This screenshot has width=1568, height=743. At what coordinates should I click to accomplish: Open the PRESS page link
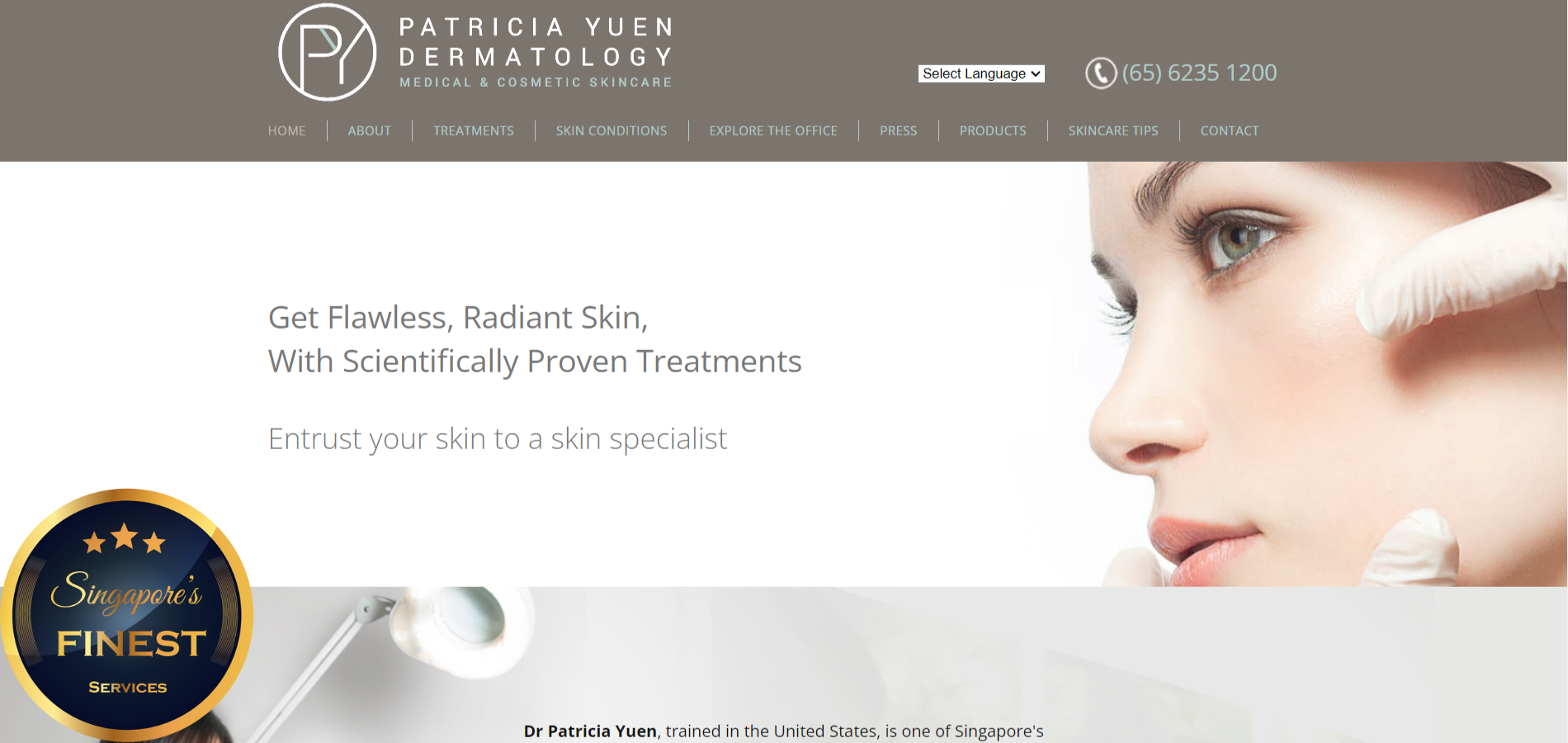(x=899, y=130)
